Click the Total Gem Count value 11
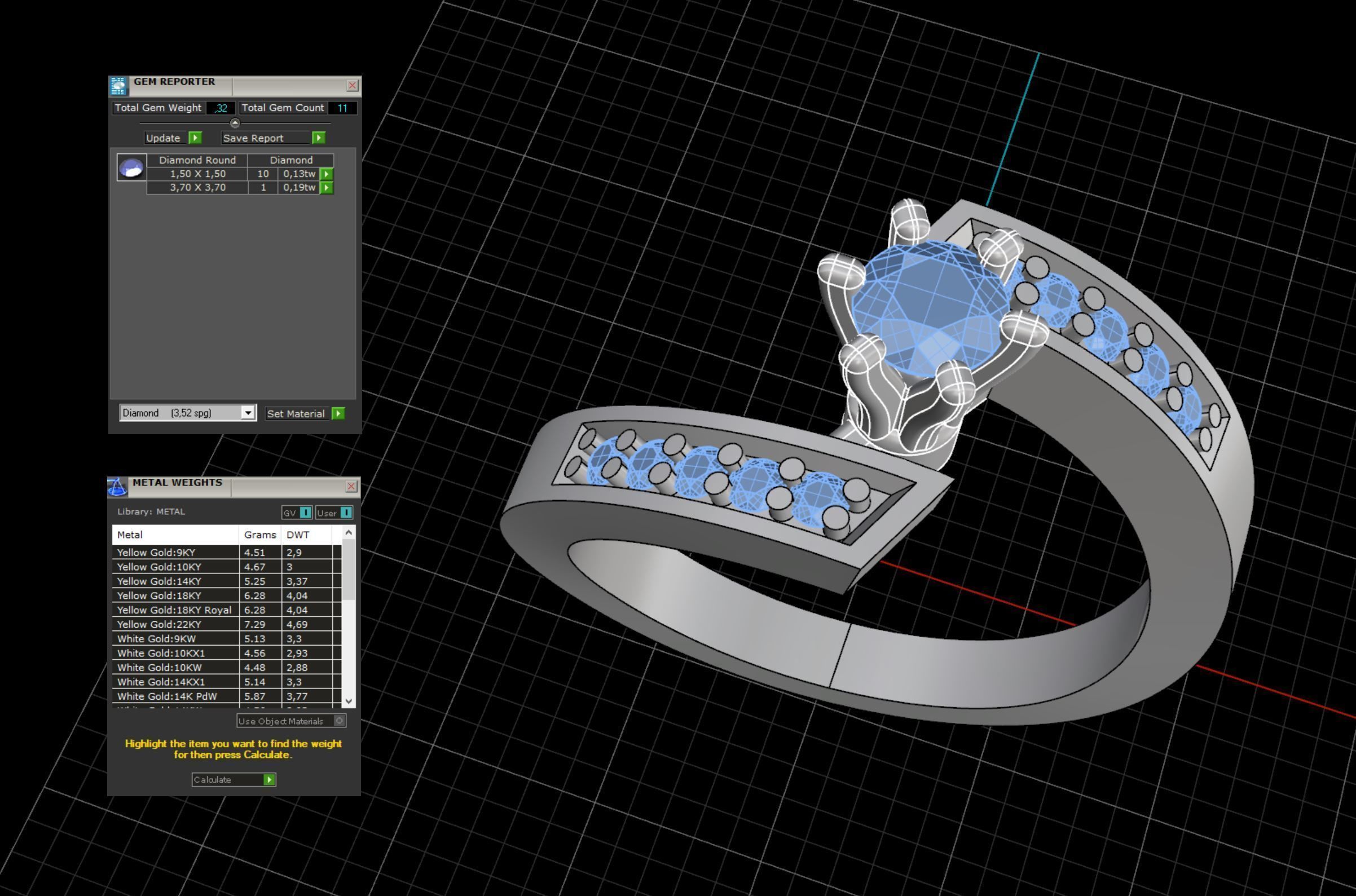 (x=342, y=108)
